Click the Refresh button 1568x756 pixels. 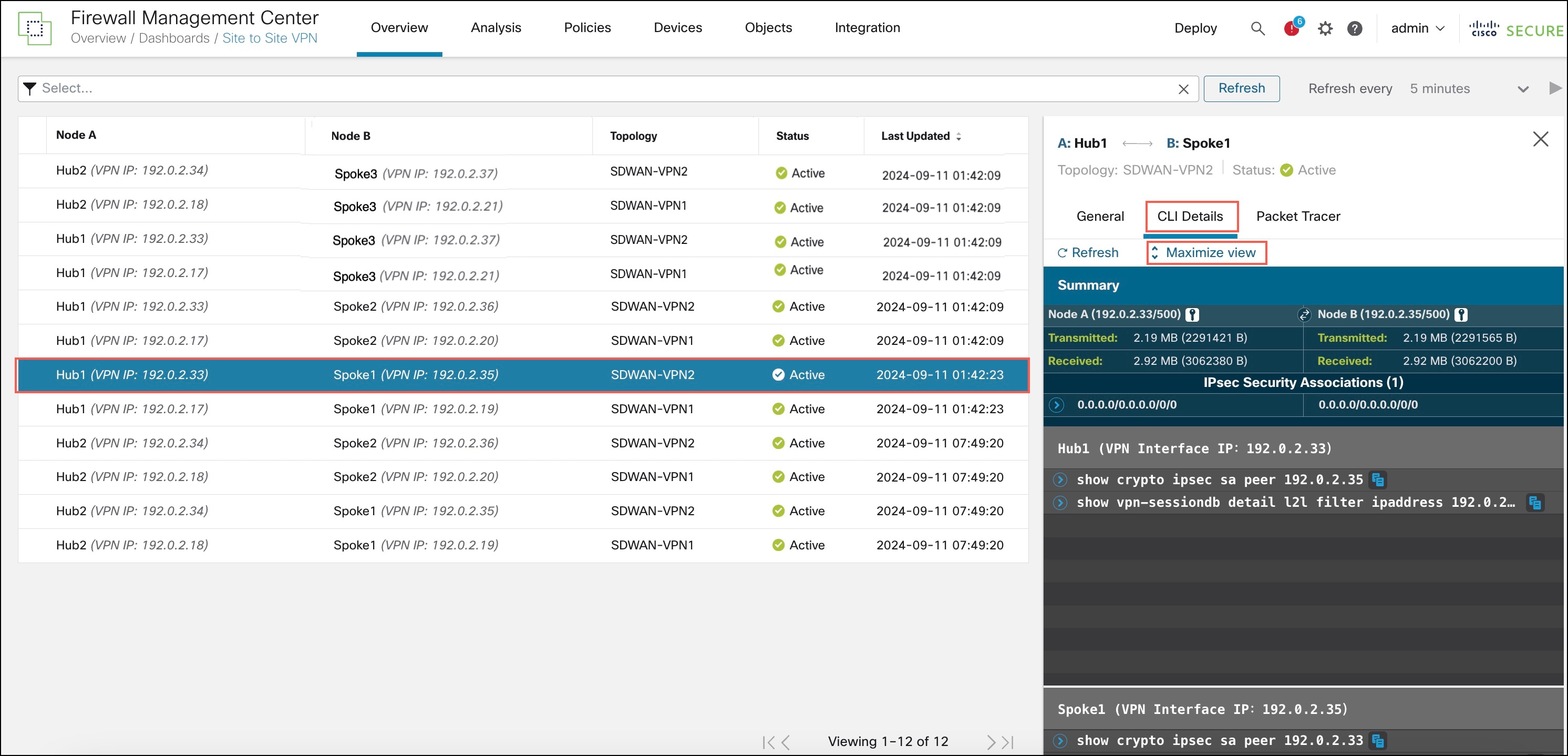1241,88
